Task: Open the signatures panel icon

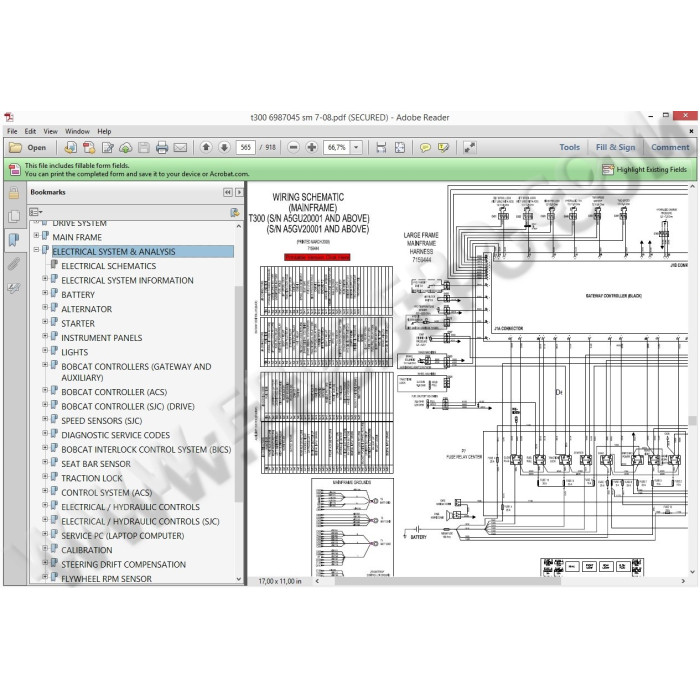Action: [14, 288]
